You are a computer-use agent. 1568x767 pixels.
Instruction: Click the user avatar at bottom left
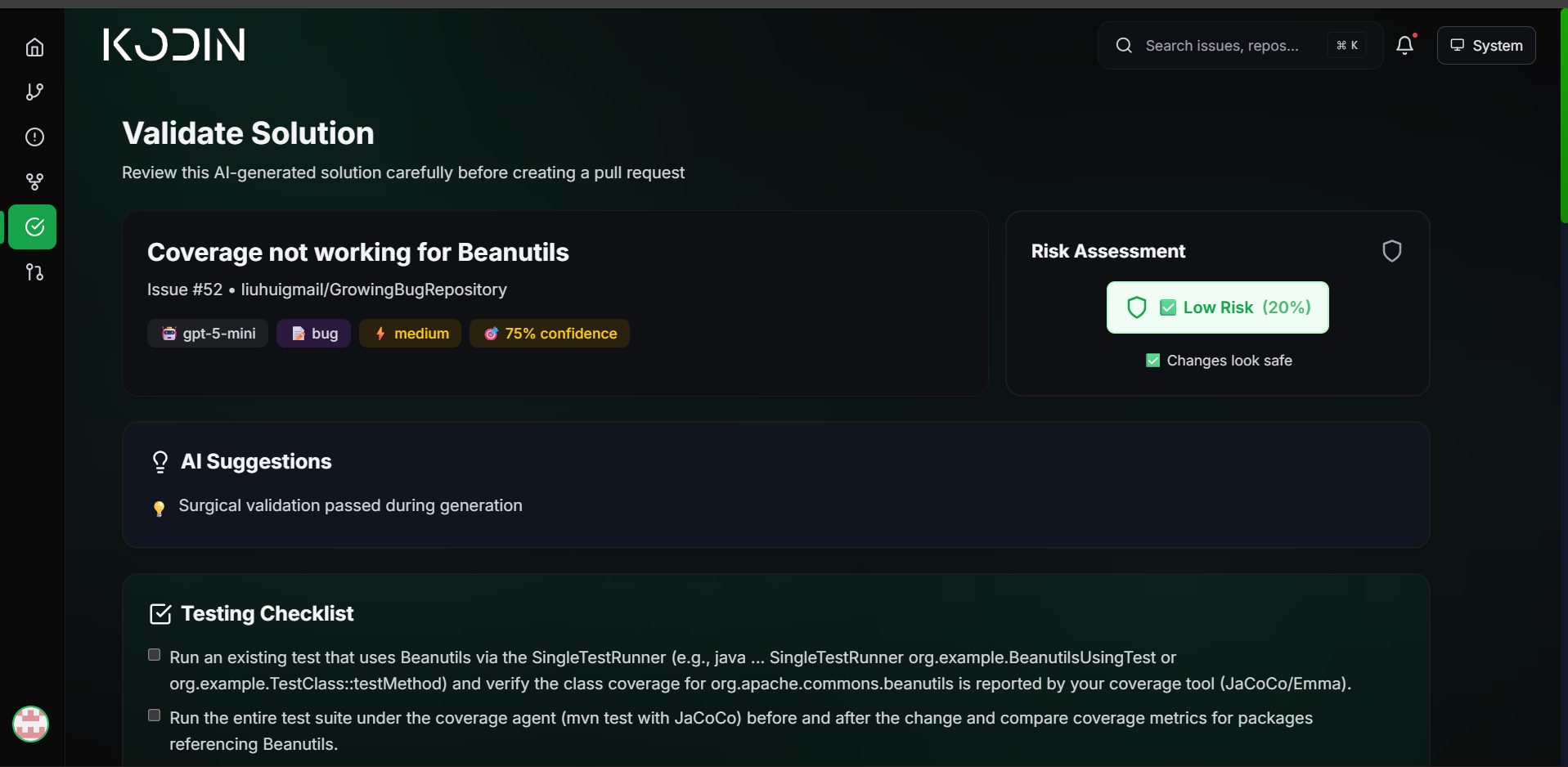(x=31, y=724)
